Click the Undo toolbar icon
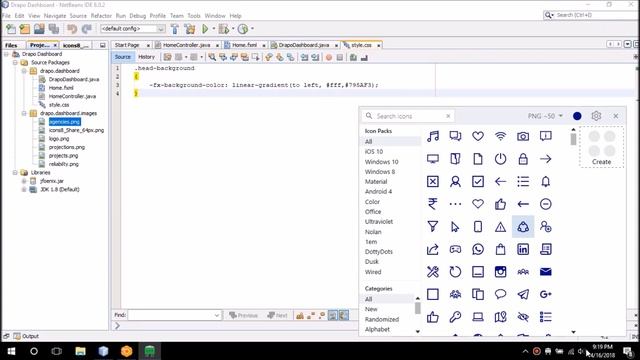640x360 pixels. 72,29
